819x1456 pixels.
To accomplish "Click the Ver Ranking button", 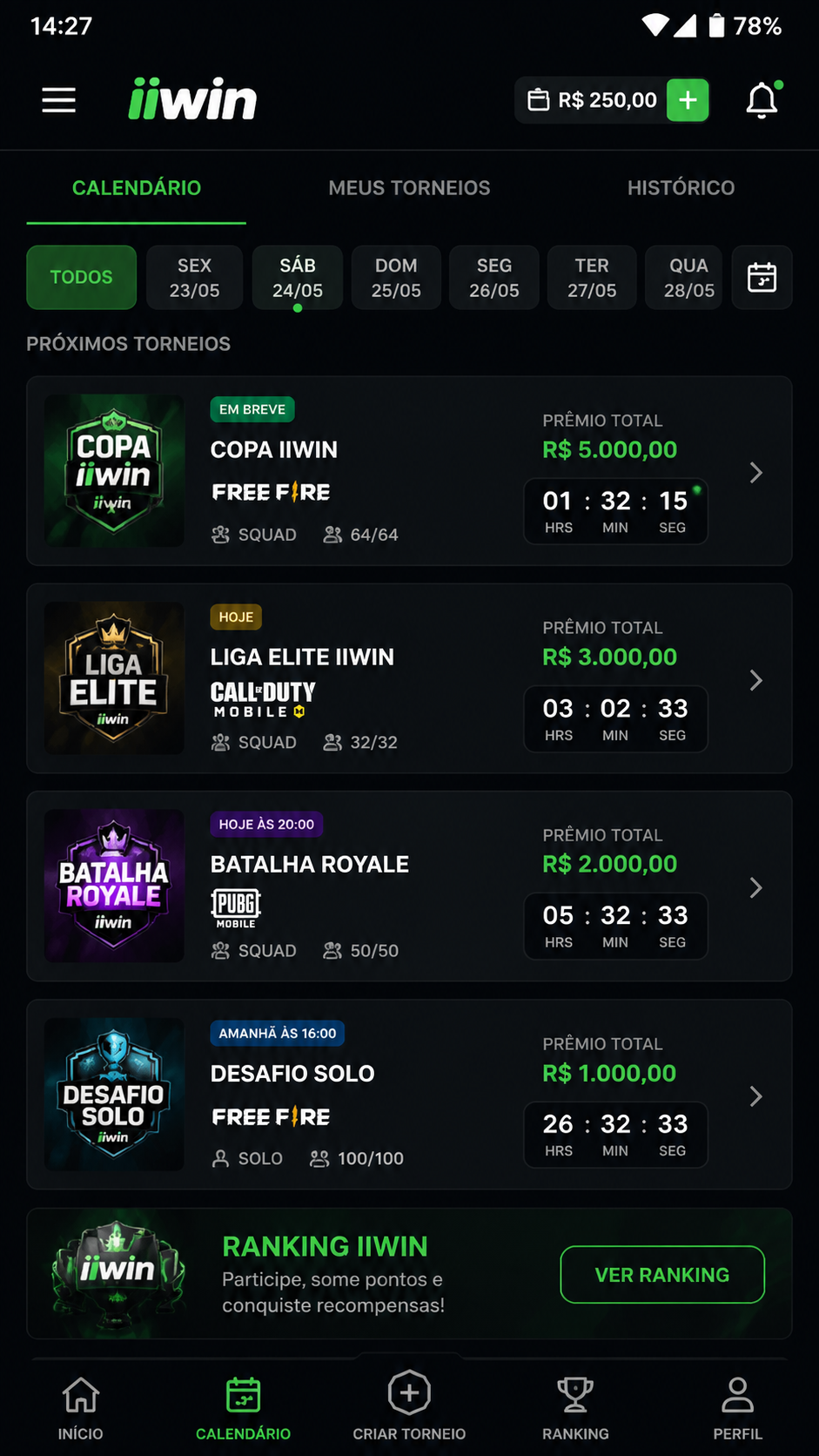I will pos(662,1275).
